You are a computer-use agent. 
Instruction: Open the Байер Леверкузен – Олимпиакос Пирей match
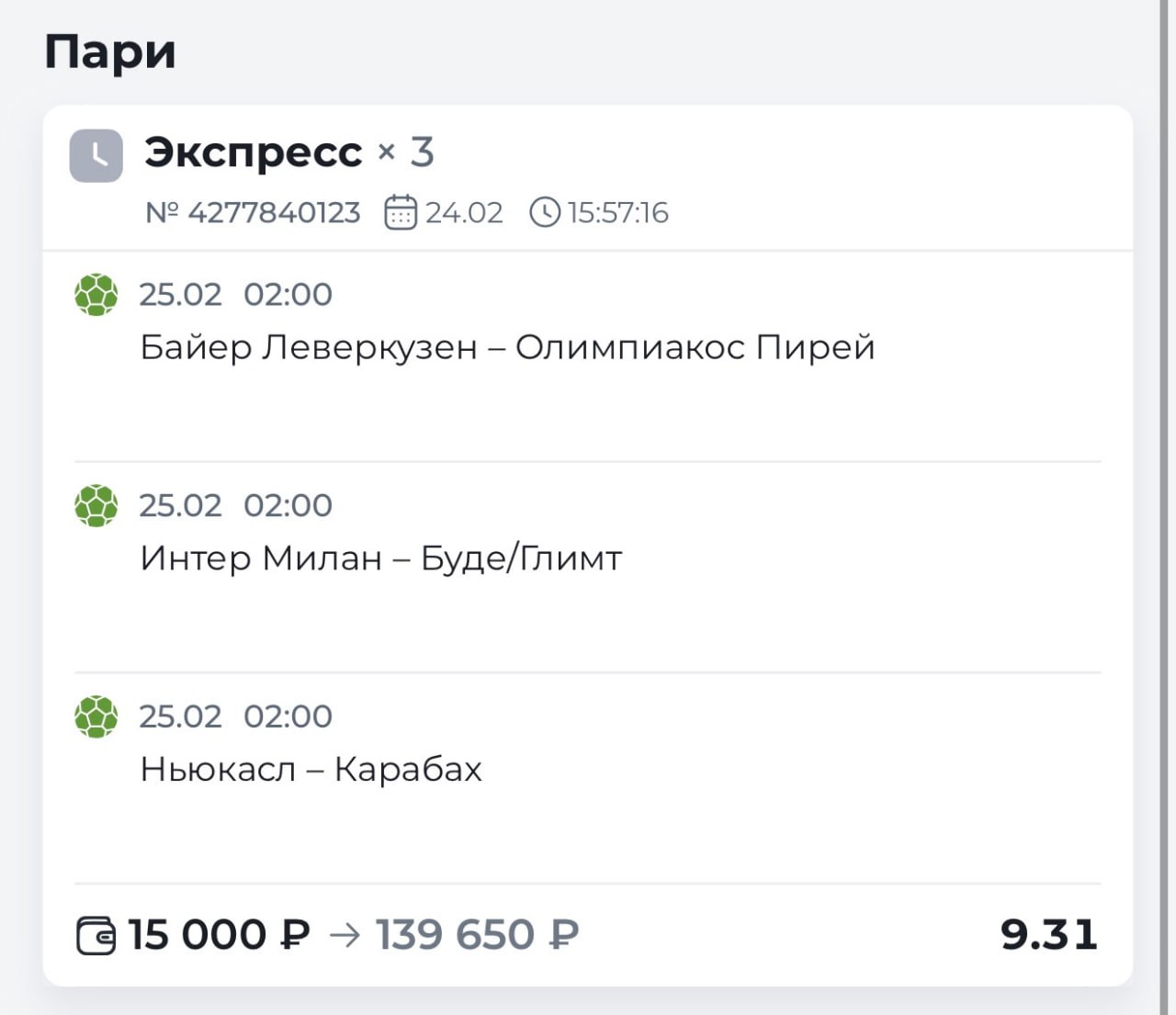[507, 347]
